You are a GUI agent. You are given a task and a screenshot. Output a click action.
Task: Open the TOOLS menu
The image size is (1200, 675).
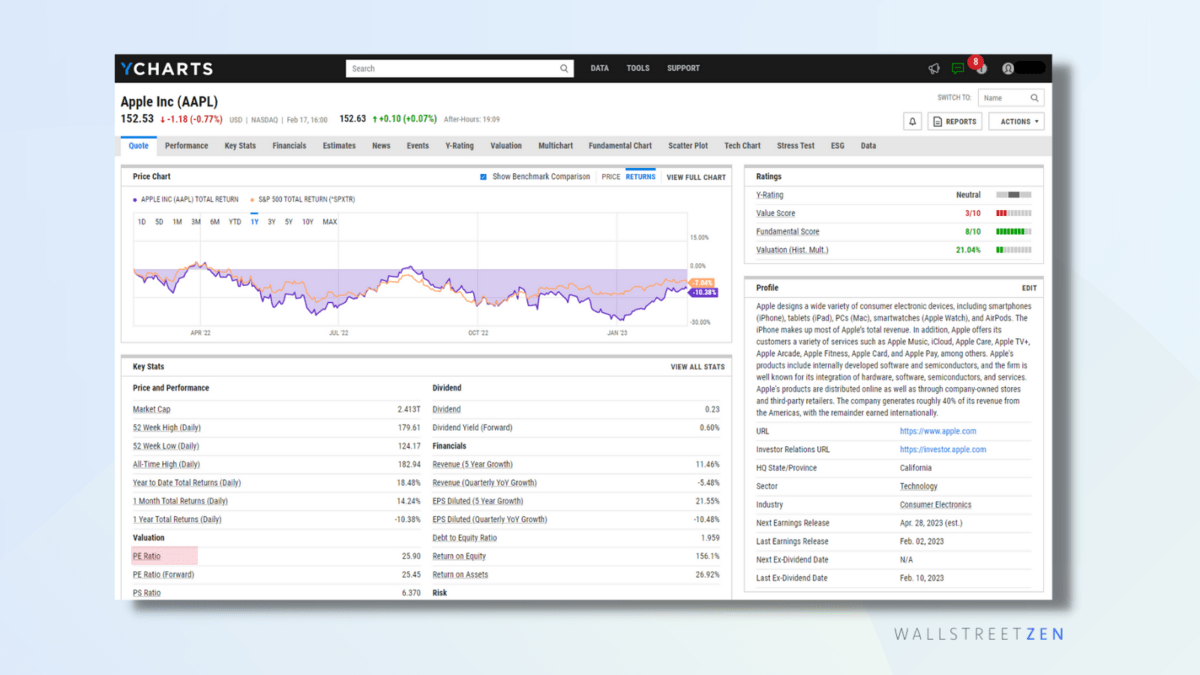click(x=638, y=69)
